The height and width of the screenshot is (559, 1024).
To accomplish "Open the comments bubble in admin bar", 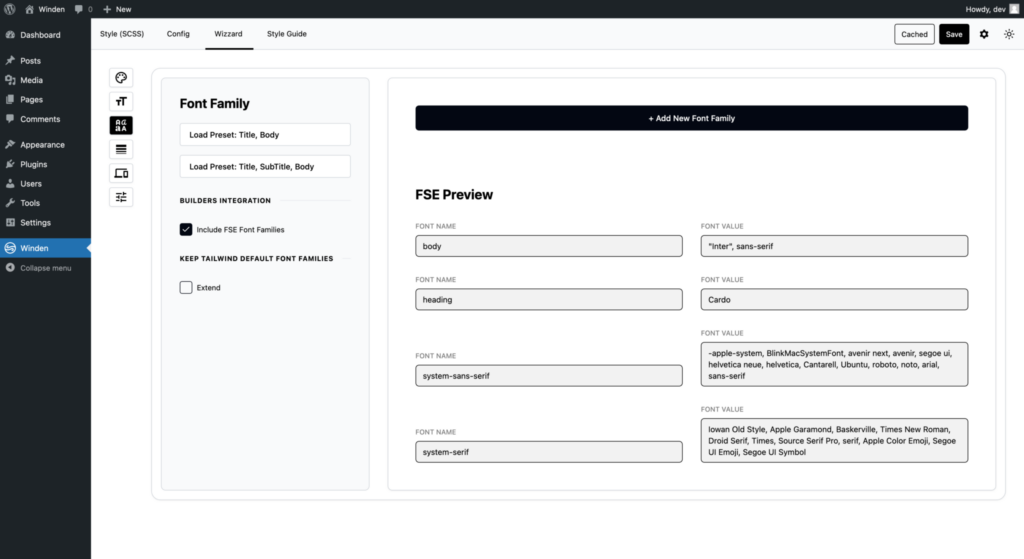I will (x=83, y=9).
